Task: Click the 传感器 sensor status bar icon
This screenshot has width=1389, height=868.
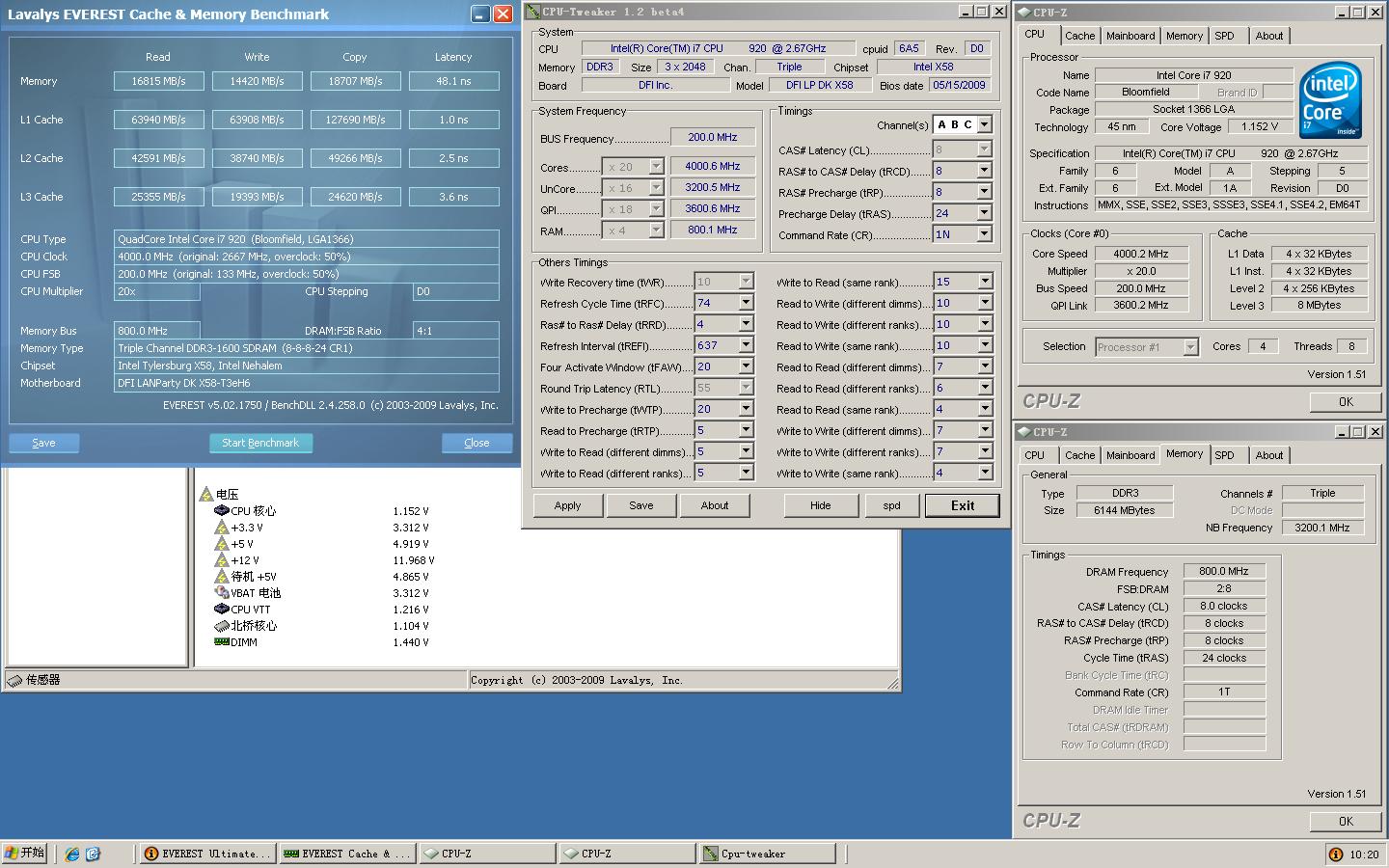Action: click(14, 680)
